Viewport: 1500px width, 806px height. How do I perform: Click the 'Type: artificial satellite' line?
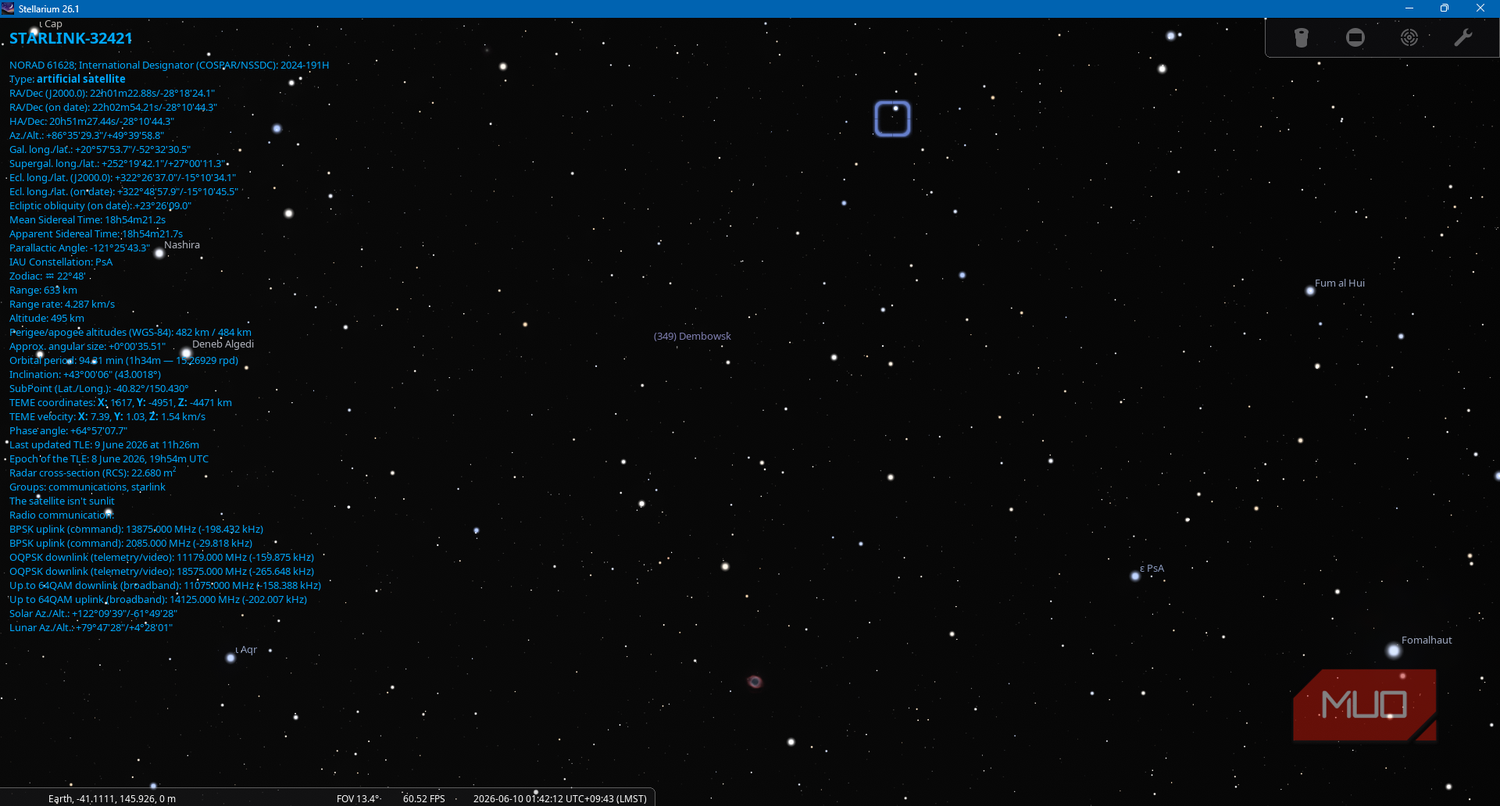point(67,79)
